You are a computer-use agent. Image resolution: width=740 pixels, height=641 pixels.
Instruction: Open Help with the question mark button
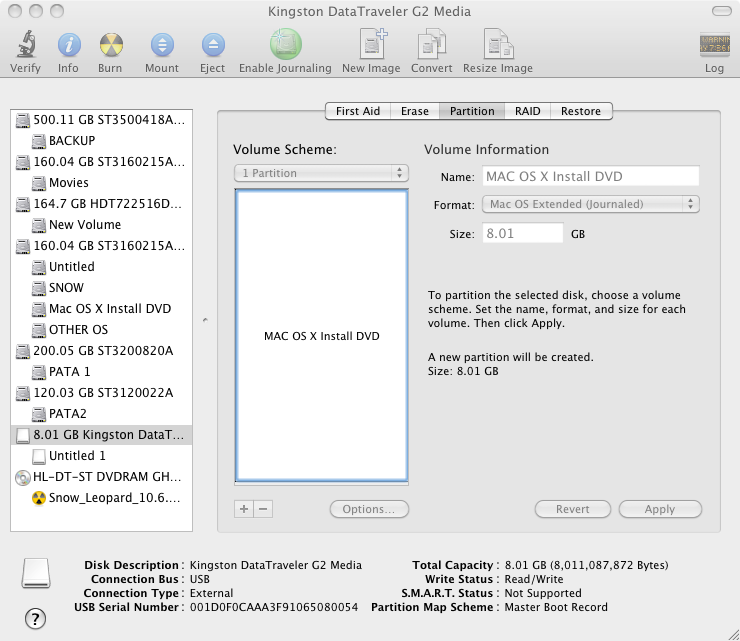(x=35, y=619)
